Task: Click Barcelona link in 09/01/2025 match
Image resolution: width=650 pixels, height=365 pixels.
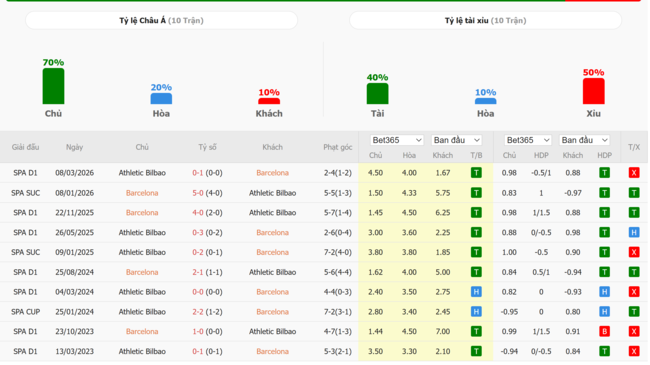Action: pyautogui.click(x=272, y=252)
